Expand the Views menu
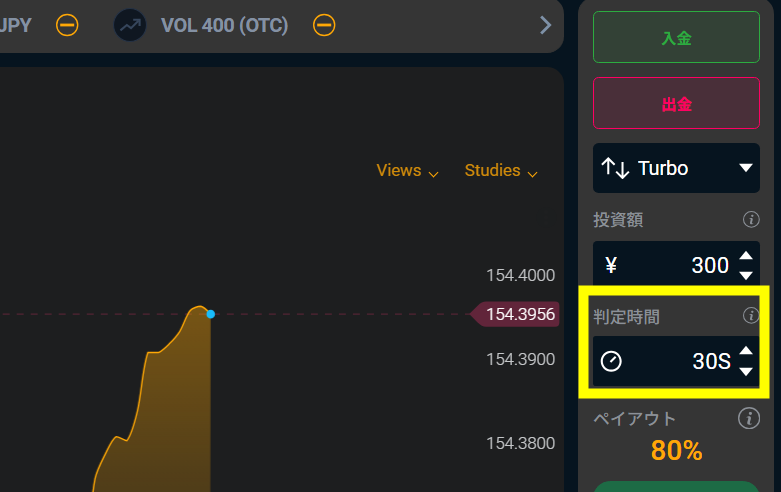 coord(407,171)
